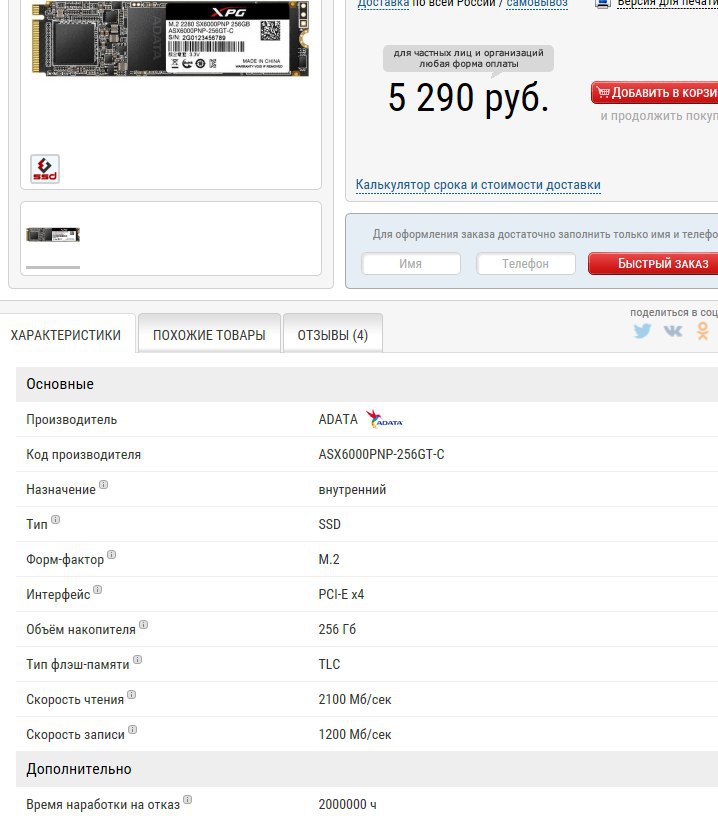Click the 2000000 ч MTBF value
718x819 pixels.
pyautogui.click(x=347, y=804)
